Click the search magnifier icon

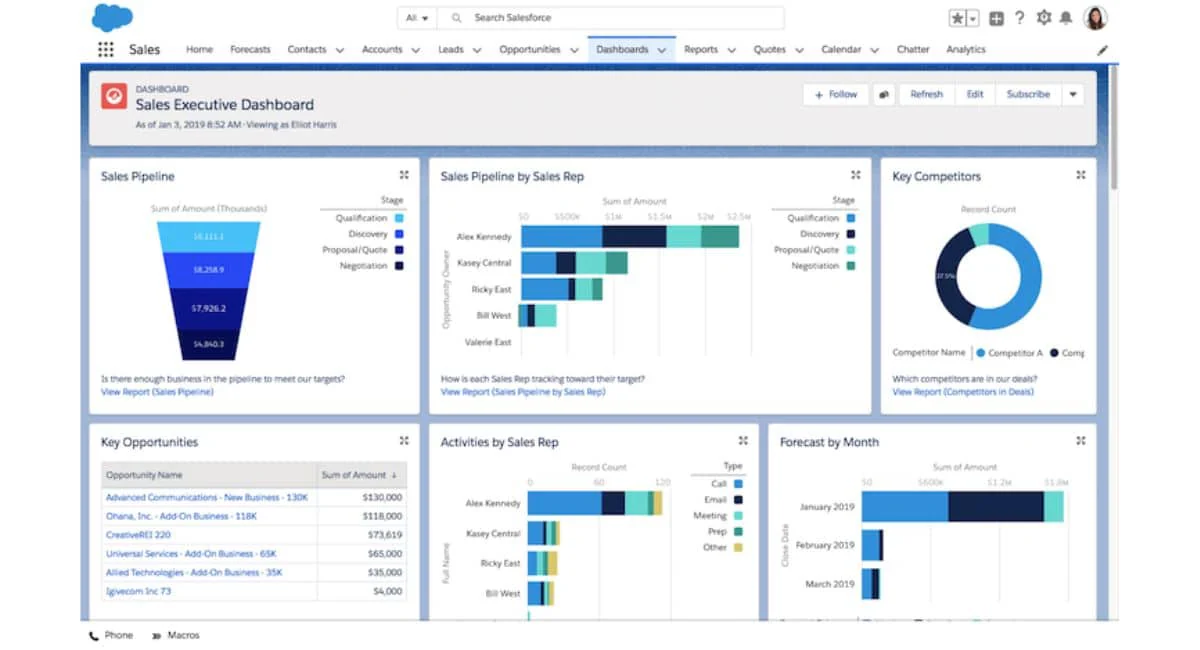[456, 18]
